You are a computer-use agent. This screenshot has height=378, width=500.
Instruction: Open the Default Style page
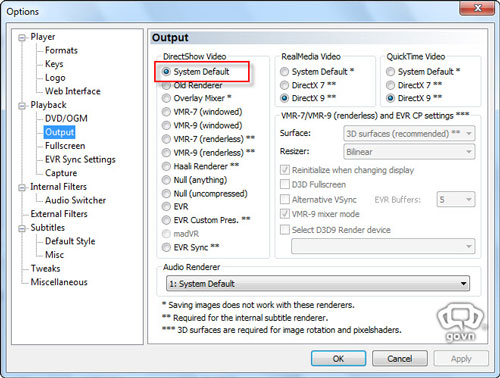pyautogui.click(x=70, y=241)
